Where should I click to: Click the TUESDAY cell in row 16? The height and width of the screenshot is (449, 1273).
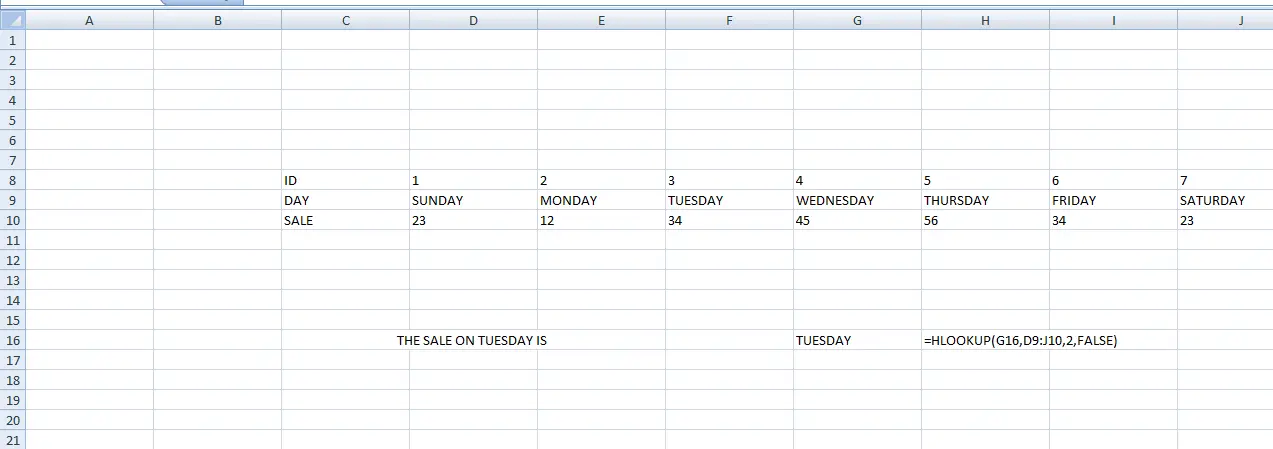click(x=858, y=340)
